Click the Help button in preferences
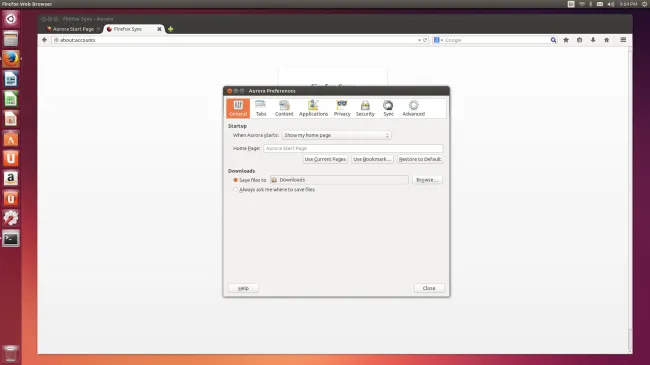650x365 pixels. [x=243, y=288]
